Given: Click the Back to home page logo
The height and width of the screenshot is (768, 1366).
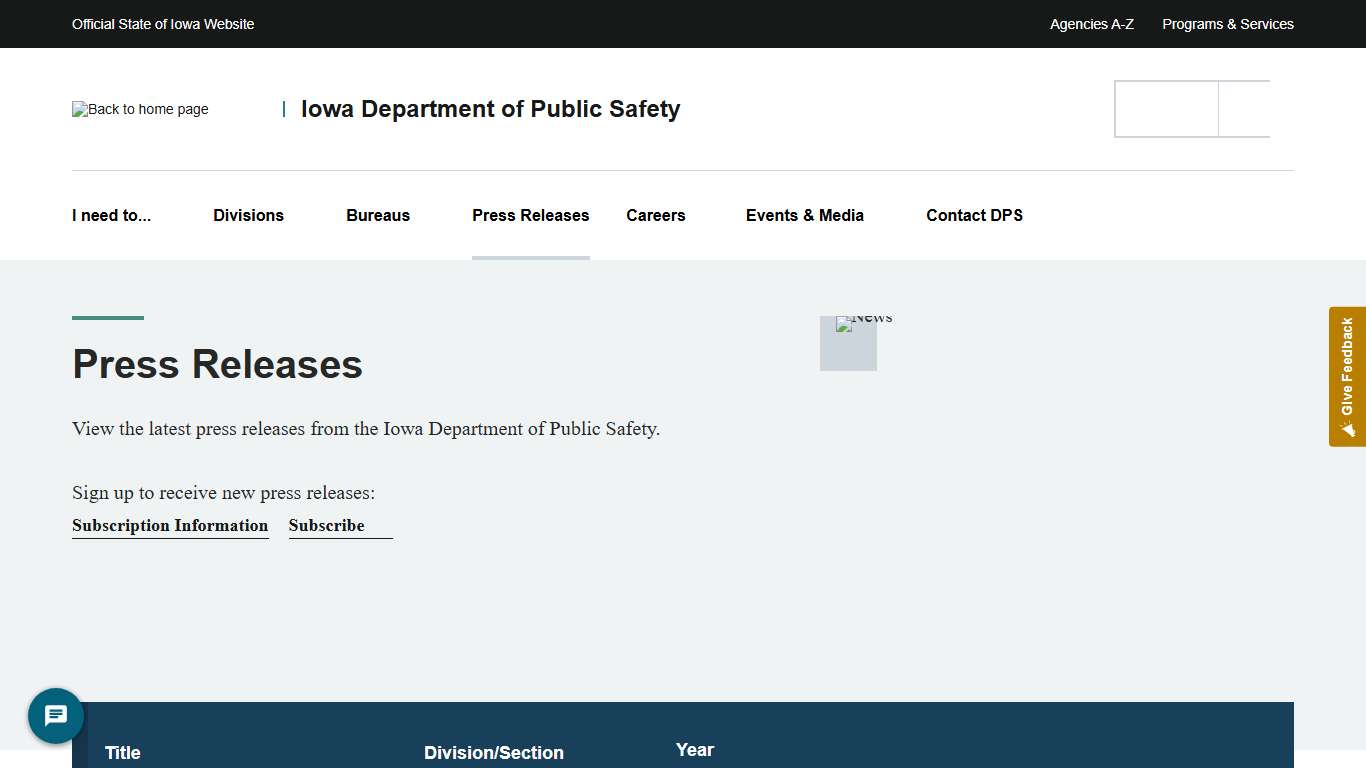Looking at the screenshot, I should (x=139, y=109).
